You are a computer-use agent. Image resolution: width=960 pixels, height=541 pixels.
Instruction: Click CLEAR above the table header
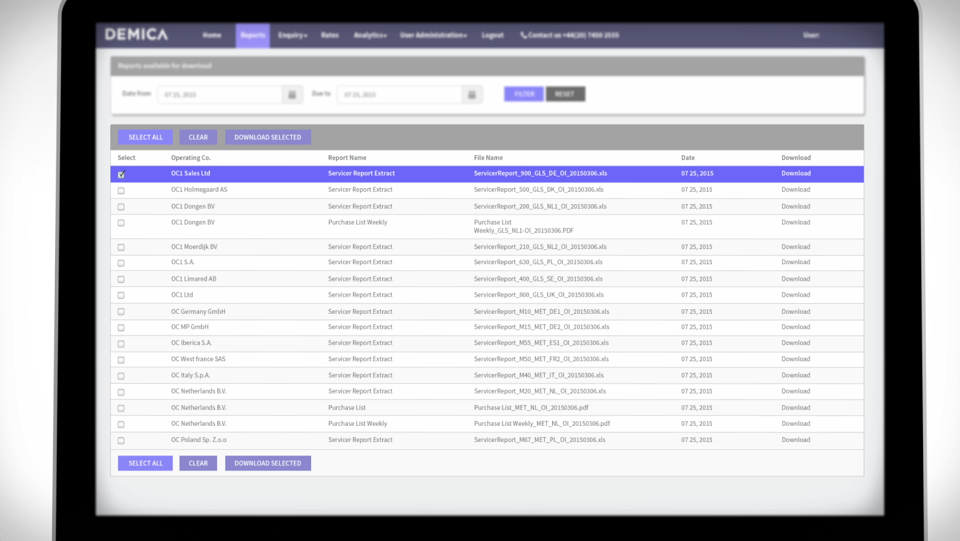(x=198, y=137)
